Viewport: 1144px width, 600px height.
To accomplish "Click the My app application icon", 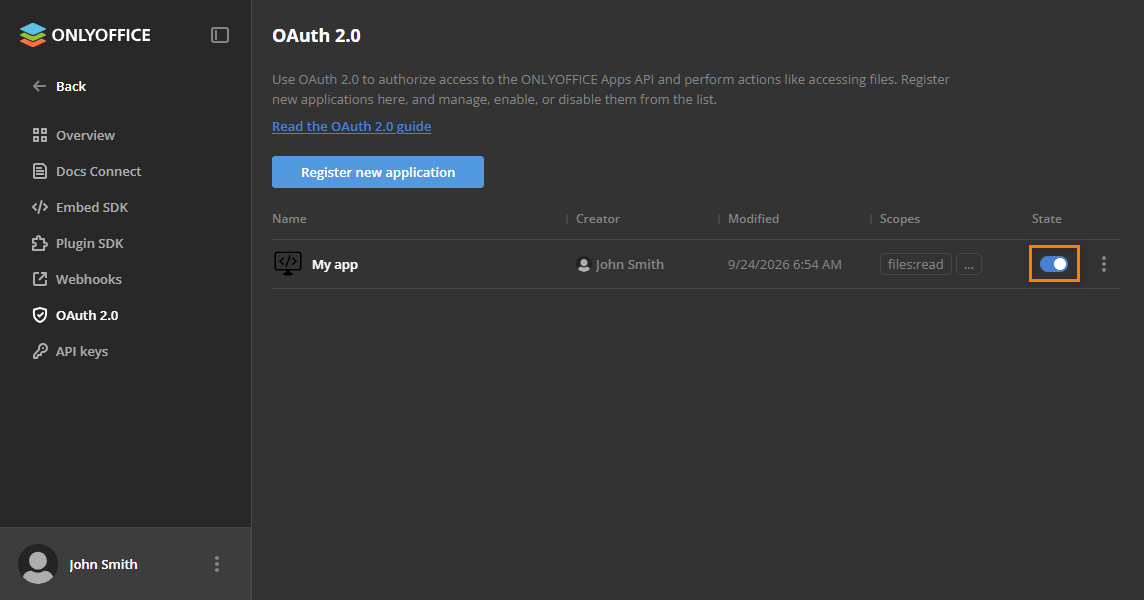I will 287,264.
